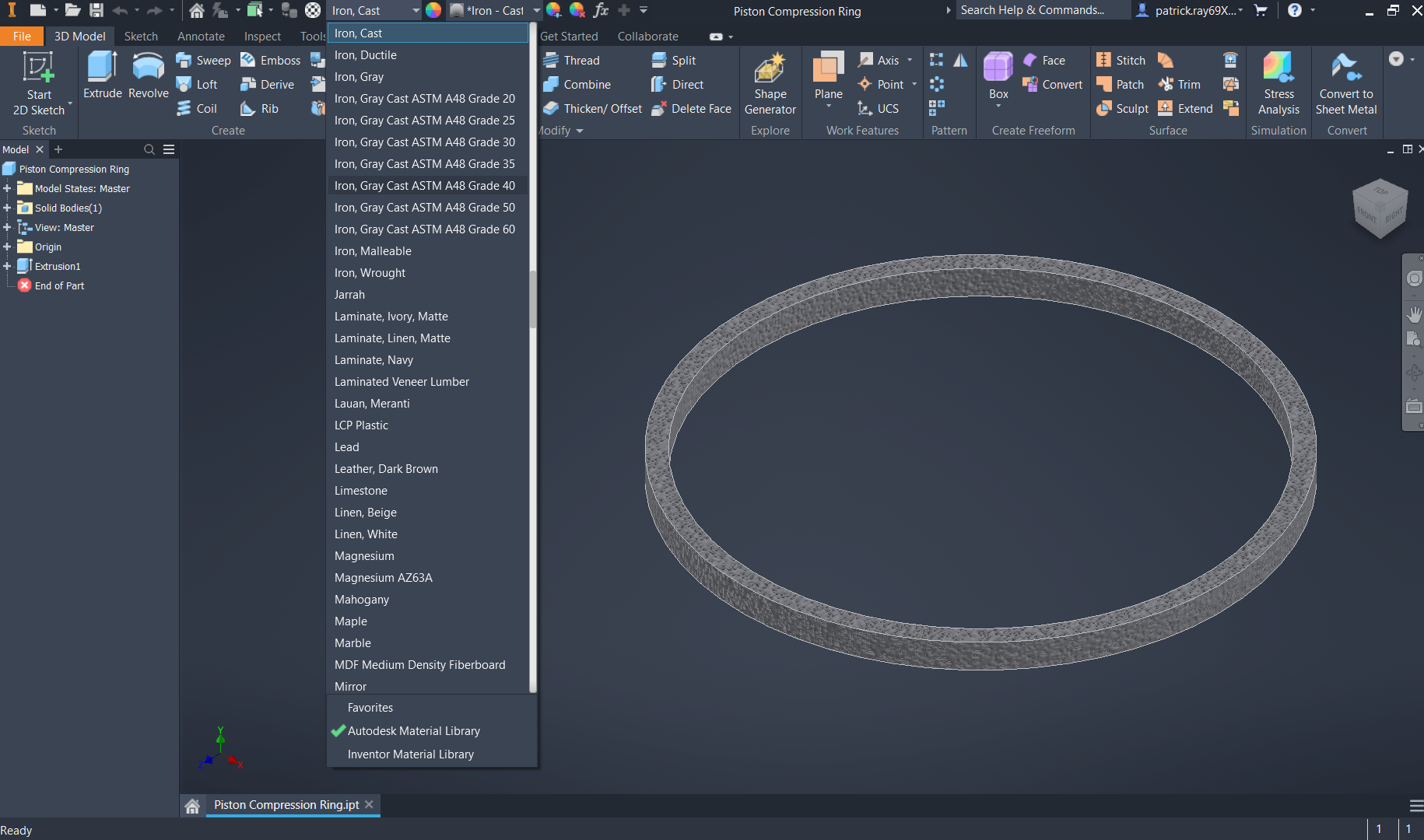1424x840 pixels.
Task: Open the Appearance dropdown showing *Iron - Cast
Action: (x=536, y=11)
